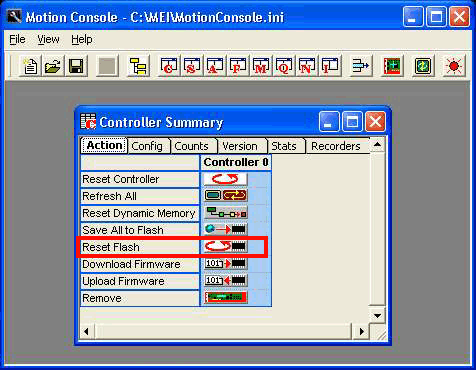The height and width of the screenshot is (370, 476).
Task: Maximize the Controller Summary window
Action: tap(352, 122)
